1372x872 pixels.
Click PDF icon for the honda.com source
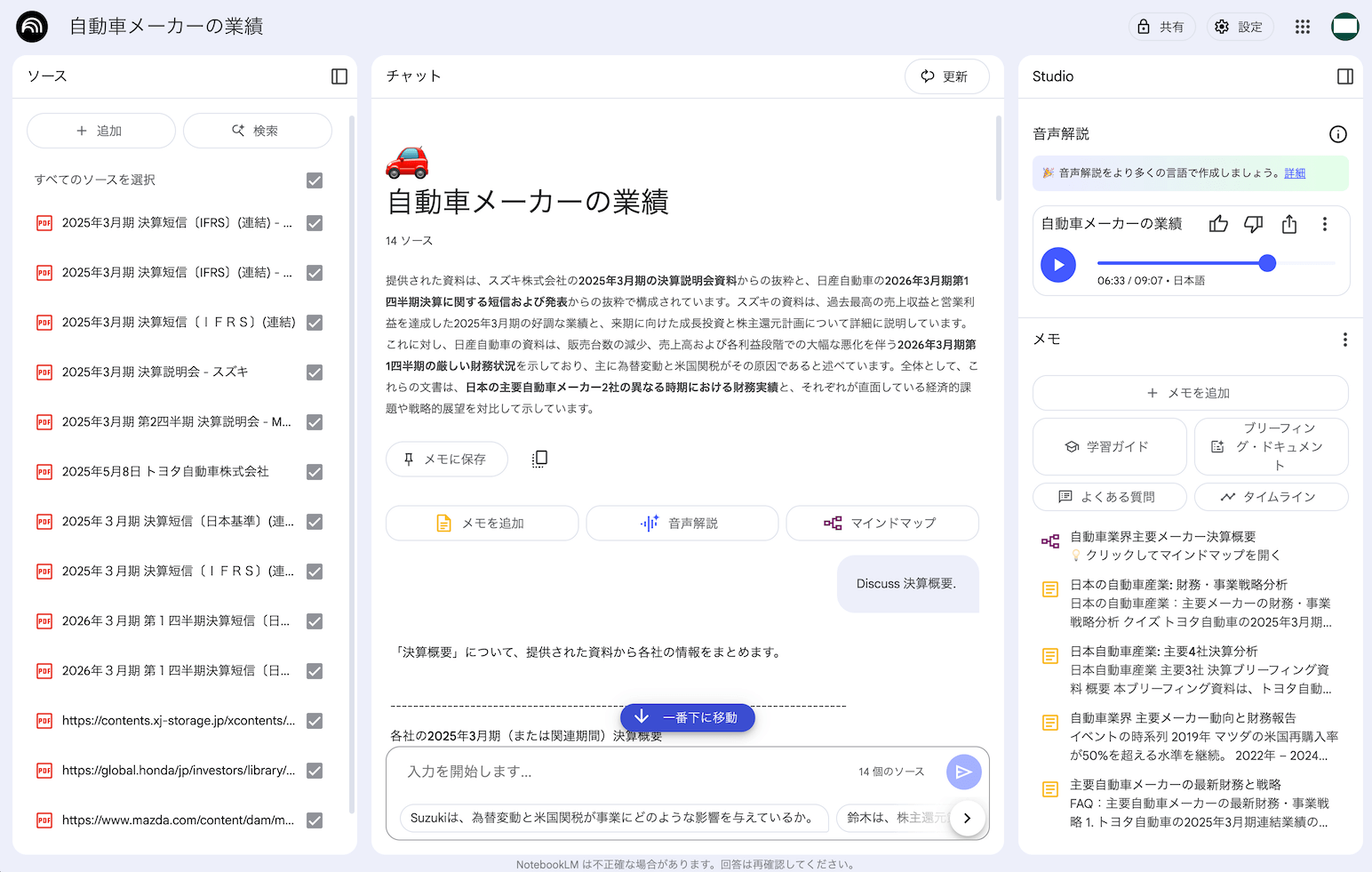[x=44, y=771]
